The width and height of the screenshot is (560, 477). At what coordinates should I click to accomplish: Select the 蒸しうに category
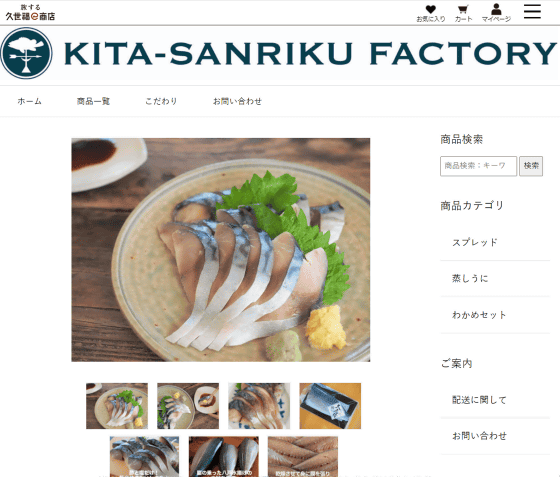pos(495,279)
